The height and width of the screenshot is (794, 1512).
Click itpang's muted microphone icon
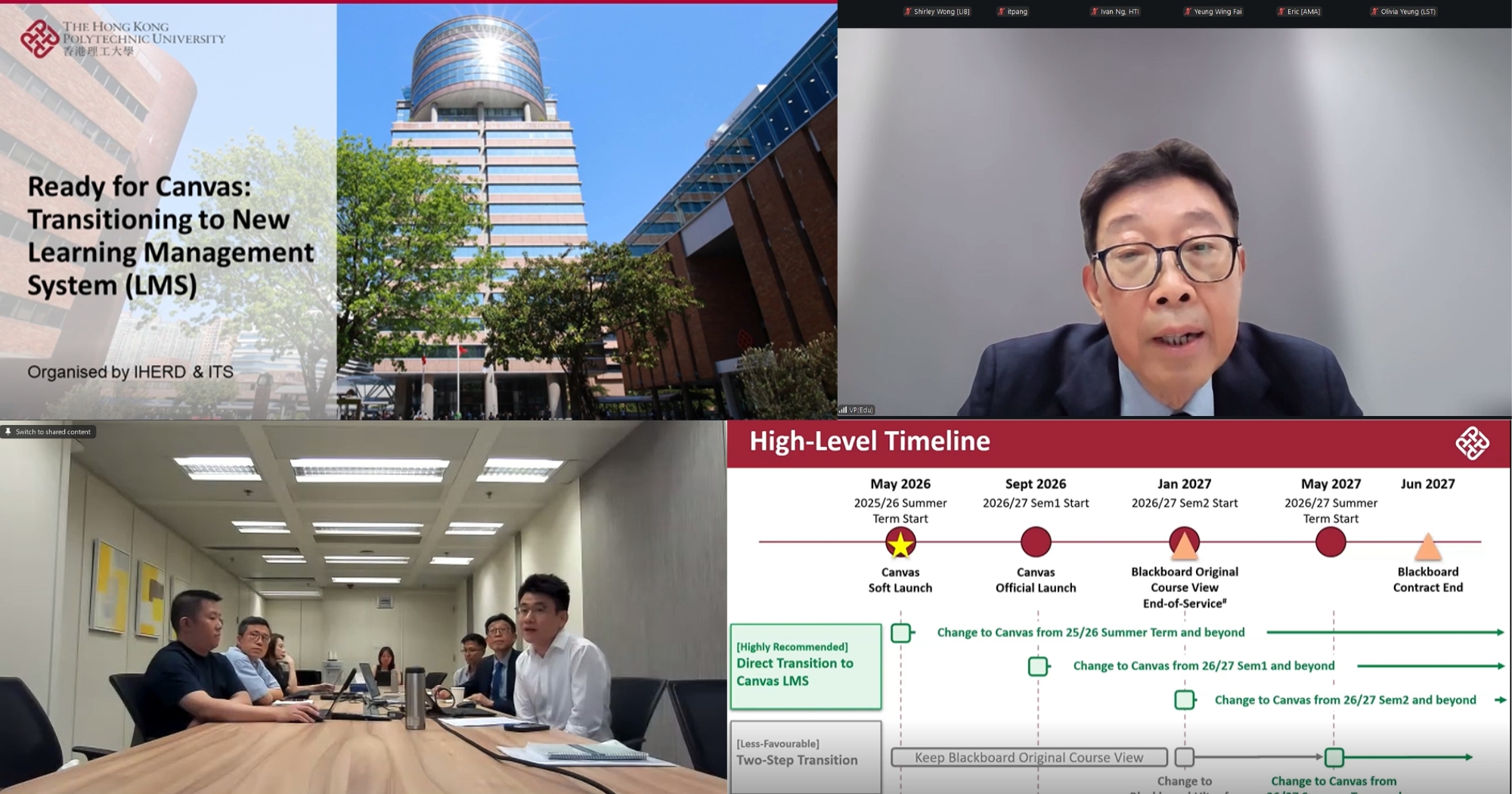pyautogui.click(x=1001, y=11)
